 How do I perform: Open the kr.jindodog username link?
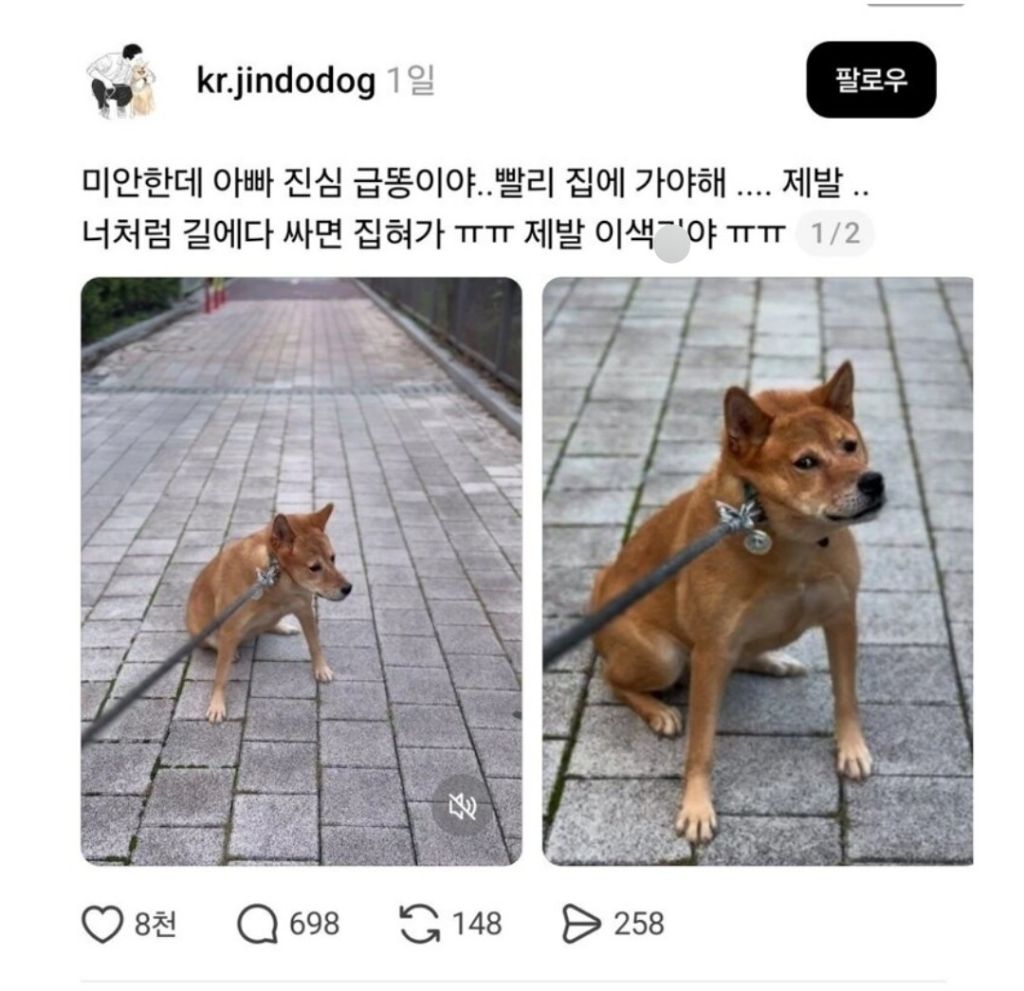click(285, 81)
